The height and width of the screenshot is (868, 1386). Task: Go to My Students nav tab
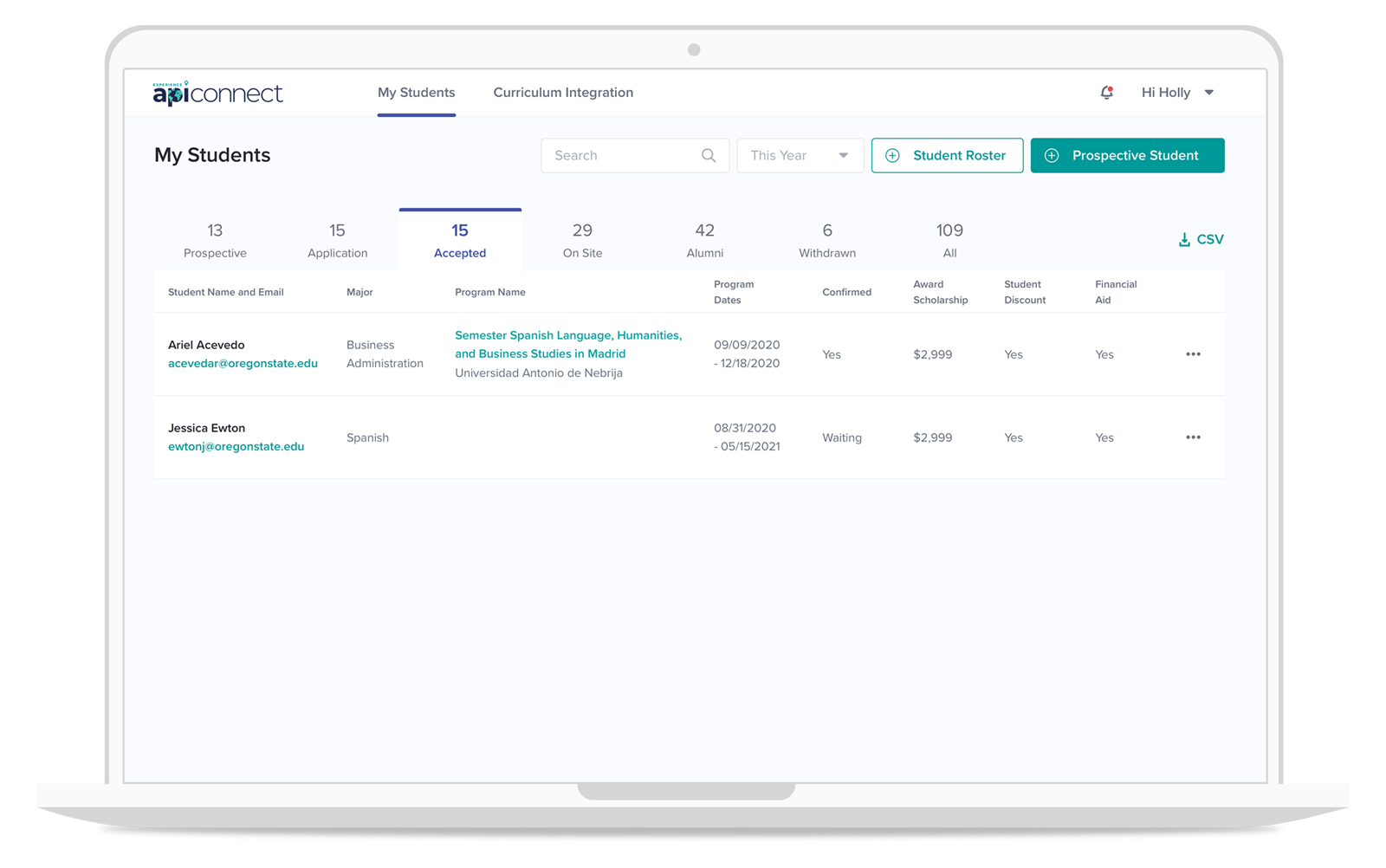click(x=416, y=93)
